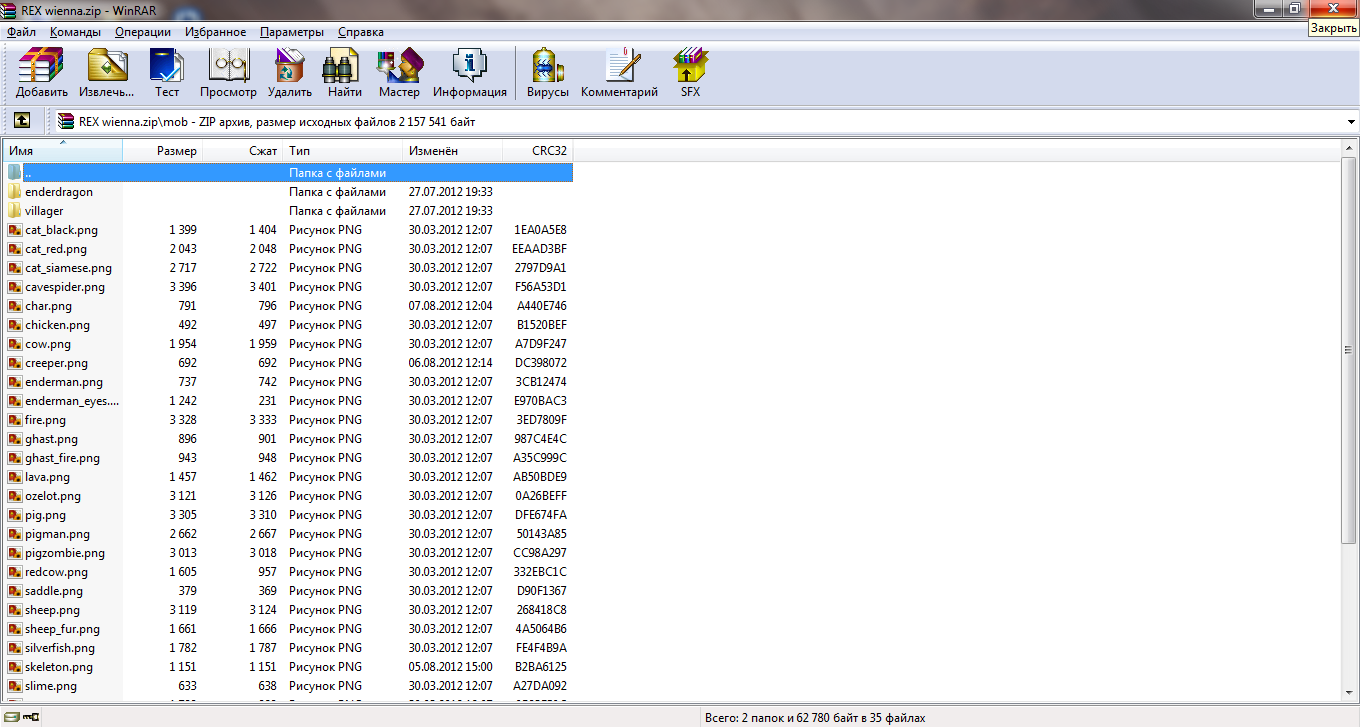This screenshot has height=728, width=1360.
Task: Select the redcow.png file name
Action: pos(57,572)
